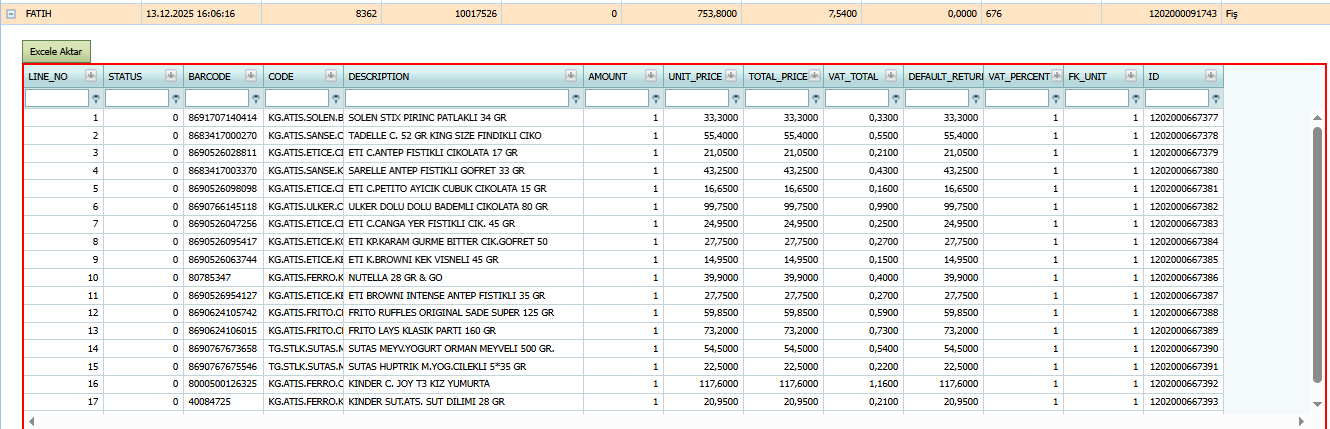Click the vertical scrollbar down arrow
The image size is (1330, 429).
pyautogui.click(x=1317, y=403)
